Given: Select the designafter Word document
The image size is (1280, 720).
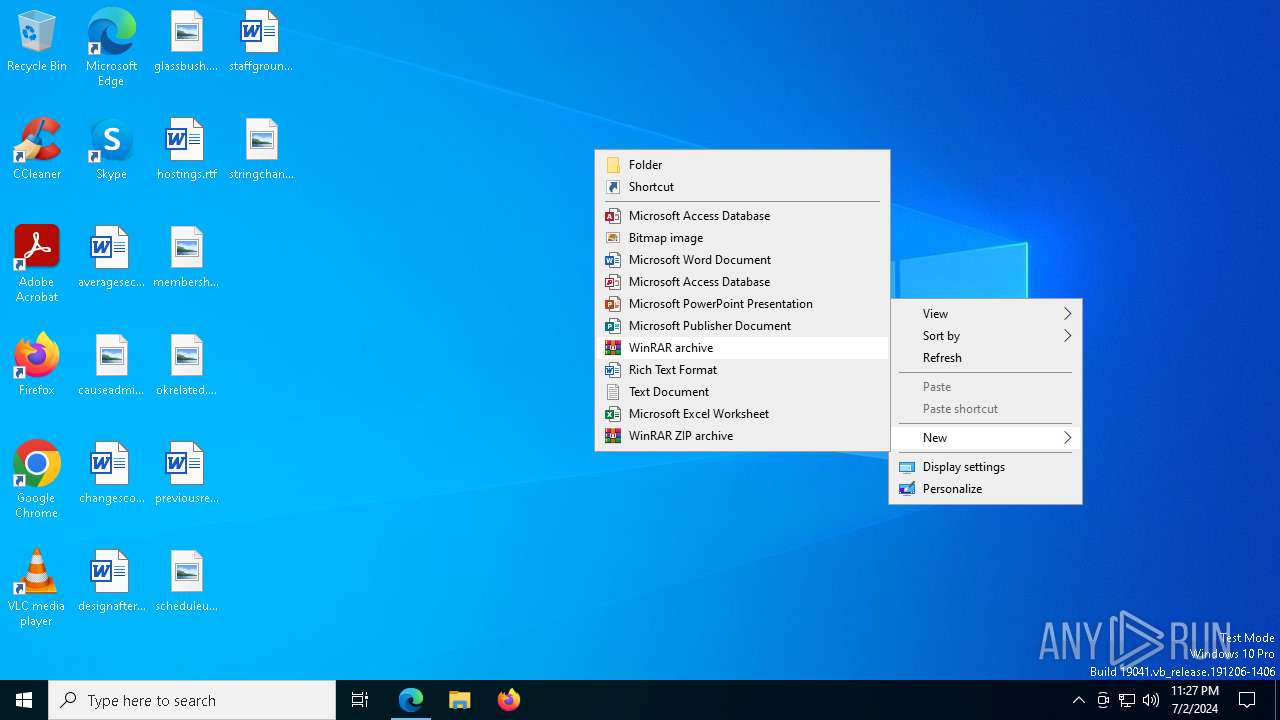Looking at the screenshot, I should [111, 582].
